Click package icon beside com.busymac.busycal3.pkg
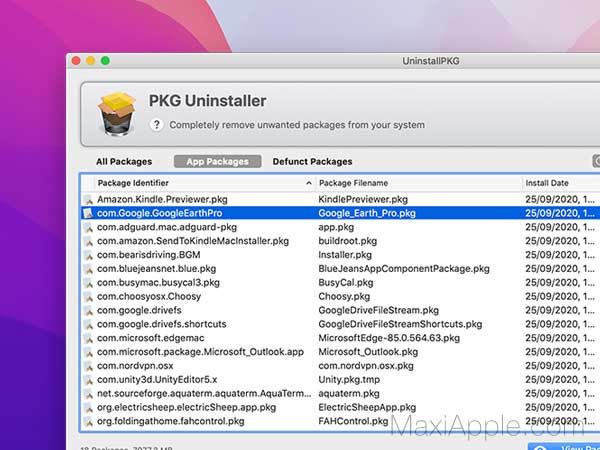The width and height of the screenshot is (600, 450). pos(88,283)
